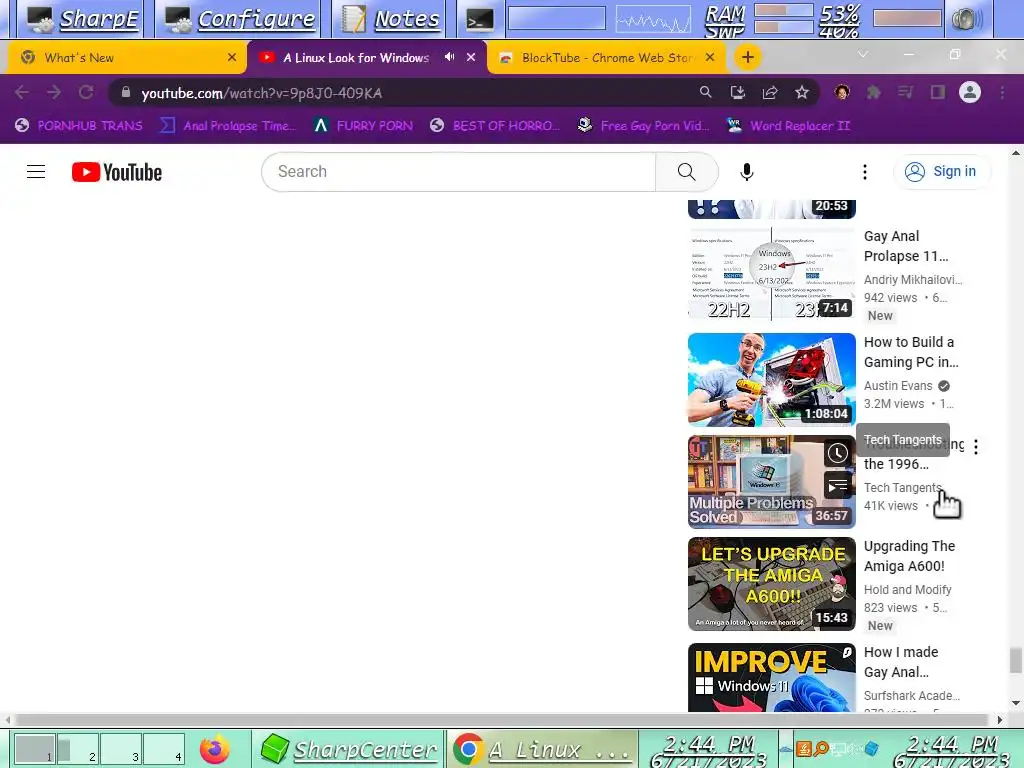Click the zoom magnifier icon in address bar
Viewport: 1024px width, 768px height.
[705, 92]
